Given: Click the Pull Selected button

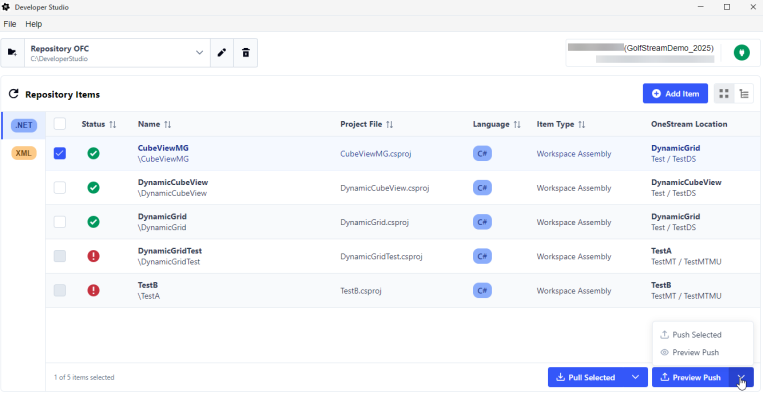Looking at the screenshot, I should click(586, 377).
